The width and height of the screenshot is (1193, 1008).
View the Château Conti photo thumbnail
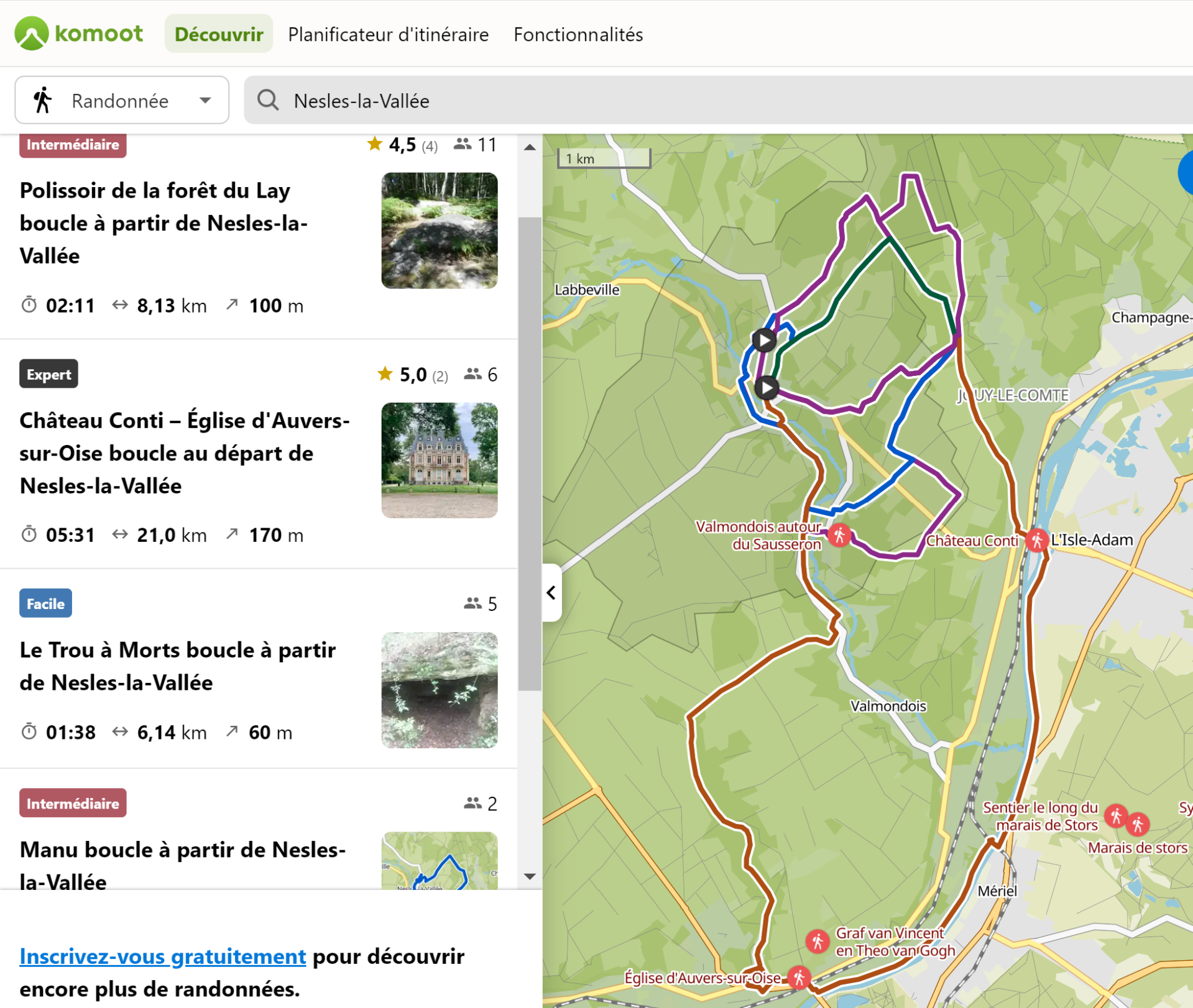coord(440,460)
